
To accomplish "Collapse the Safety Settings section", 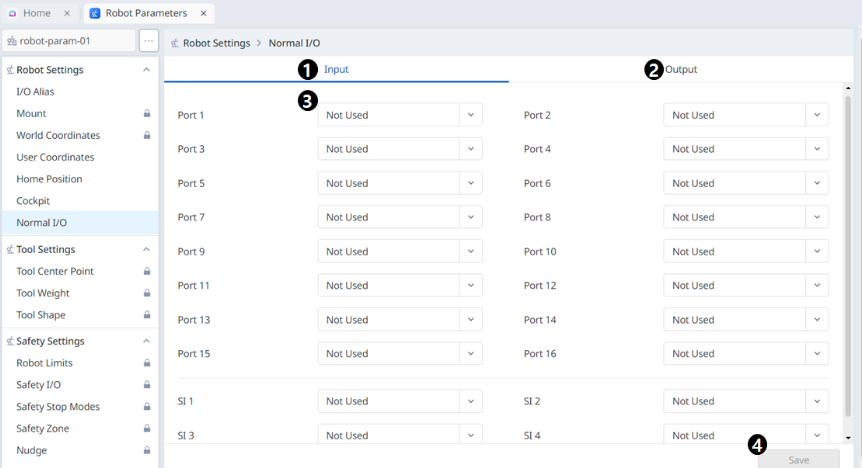I will pos(147,342).
